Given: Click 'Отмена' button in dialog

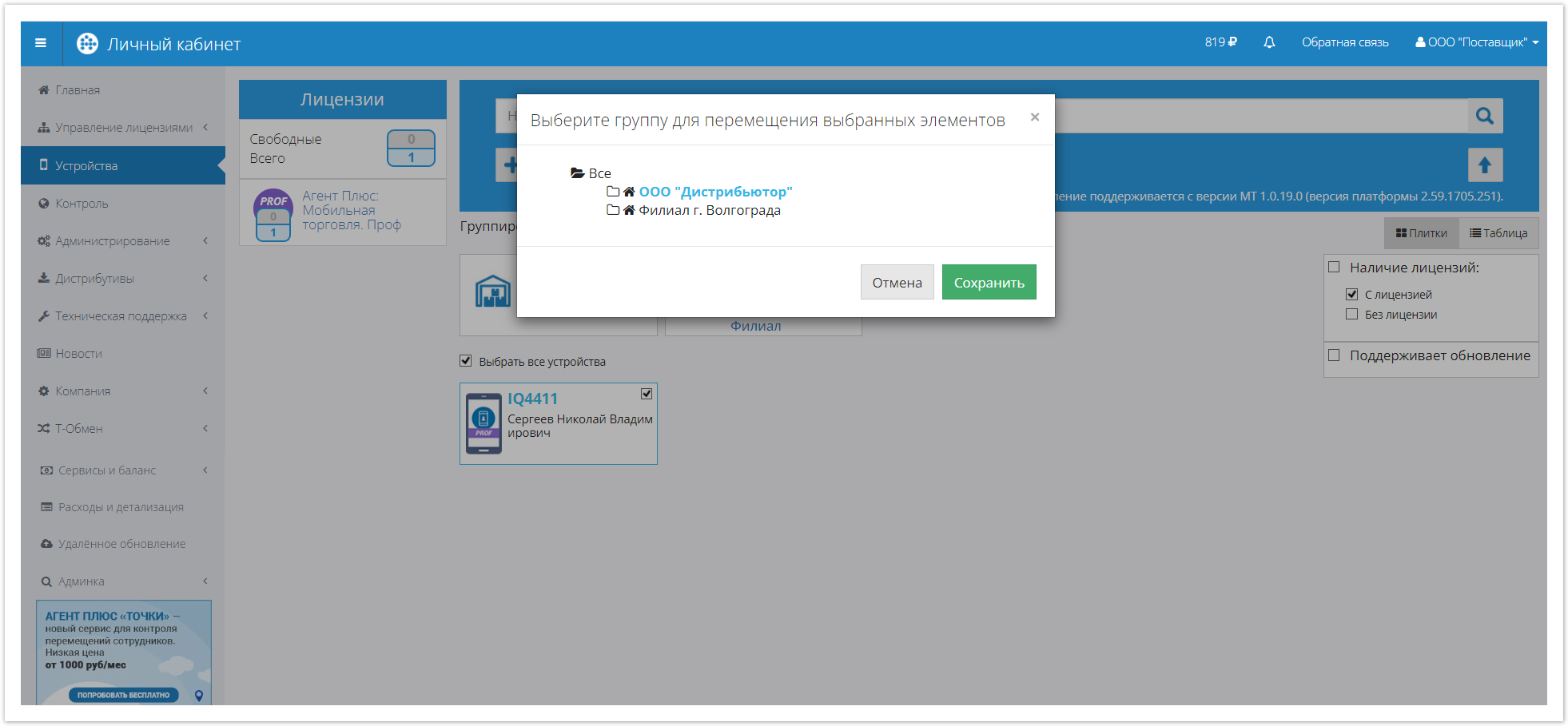Looking at the screenshot, I should (x=897, y=283).
